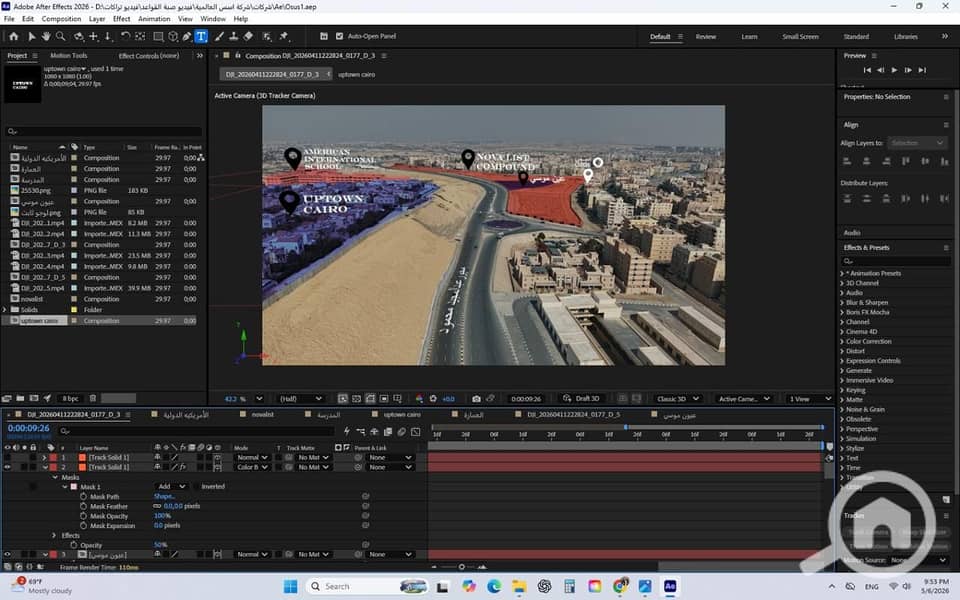Select the Hand tool
The width and height of the screenshot is (960, 600).
click(x=46, y=36)
